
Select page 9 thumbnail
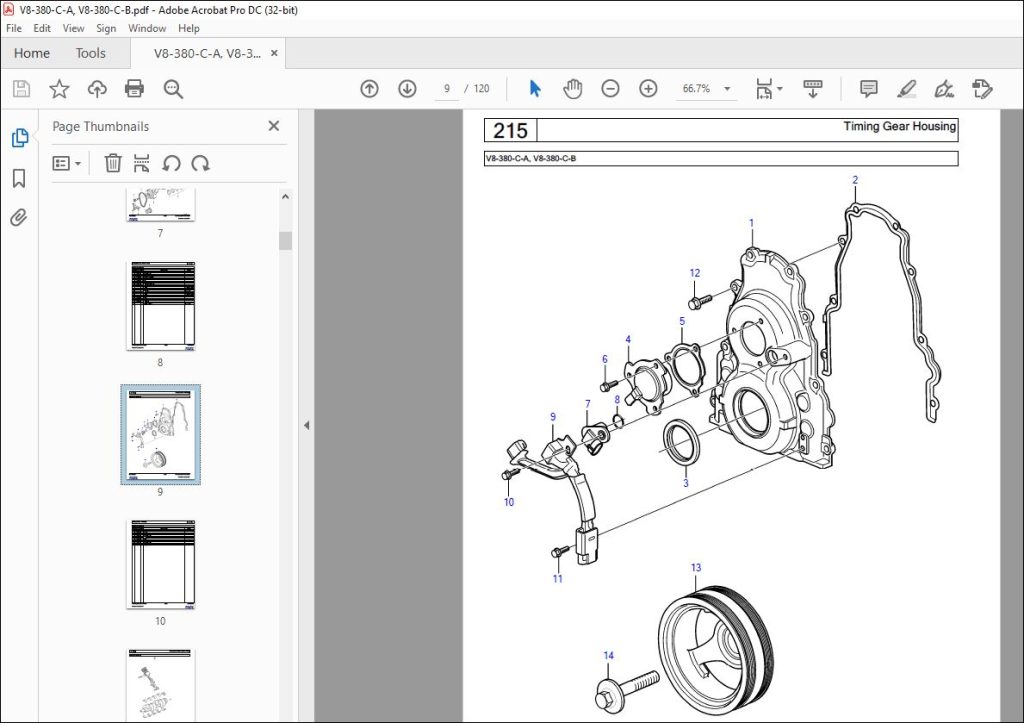pyautogui.click(x=160, y=435)
